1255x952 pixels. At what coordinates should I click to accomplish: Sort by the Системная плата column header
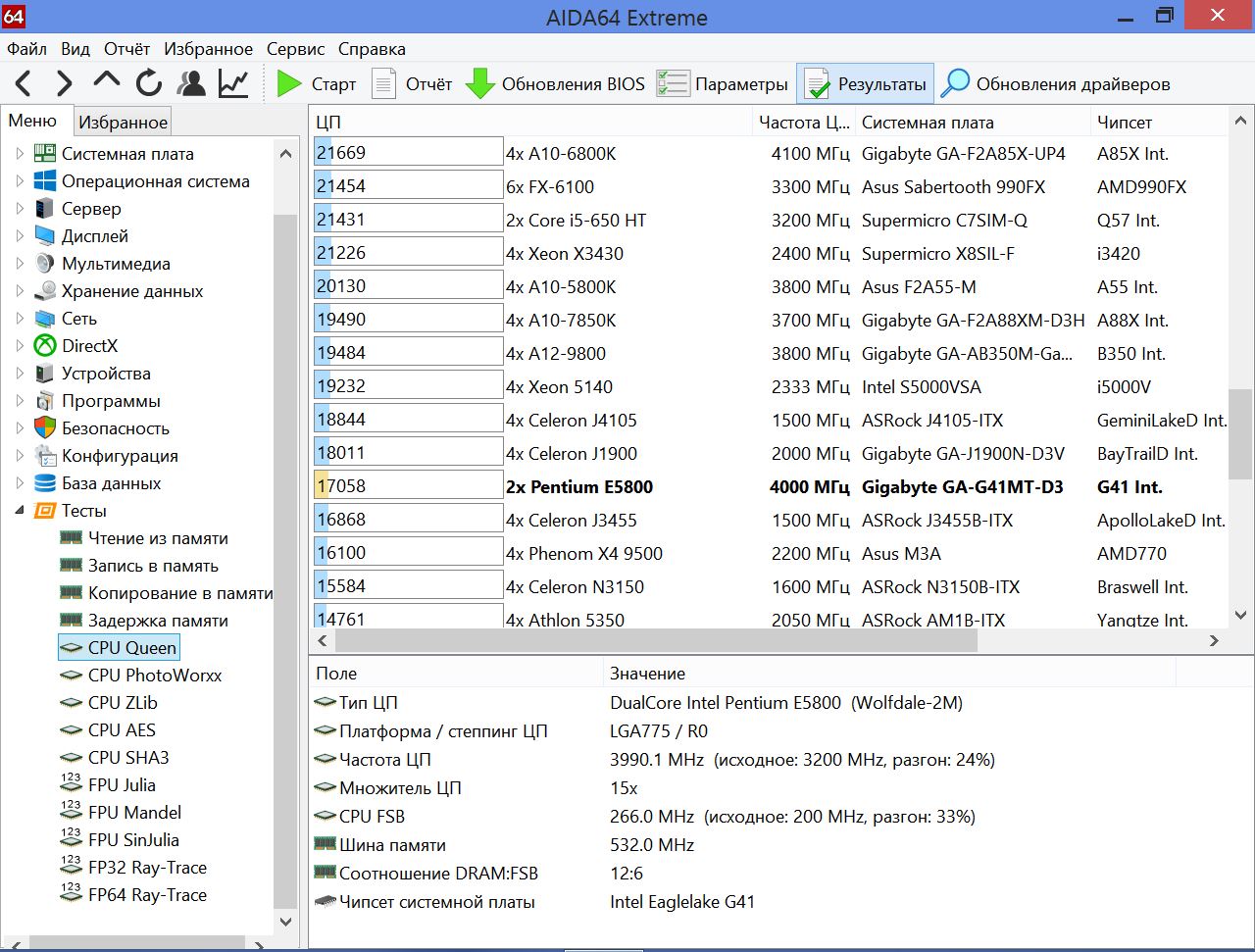click(x=973, y=123)
